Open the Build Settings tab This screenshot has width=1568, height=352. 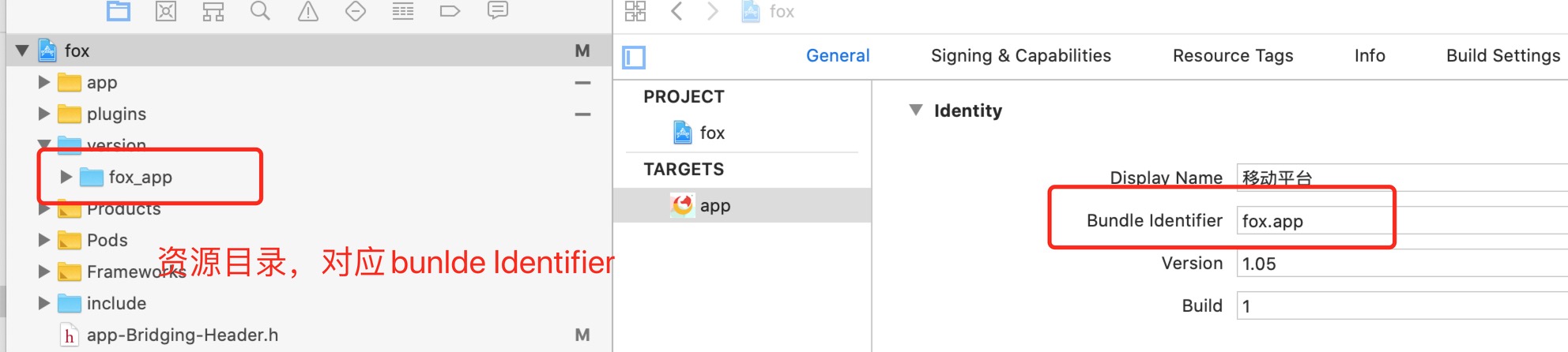pos(1502,56)
